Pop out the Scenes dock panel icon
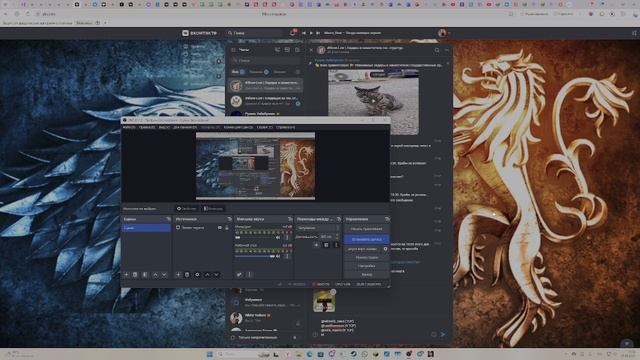The width and height of the screenshot is (640, 360). coord(169,219)
